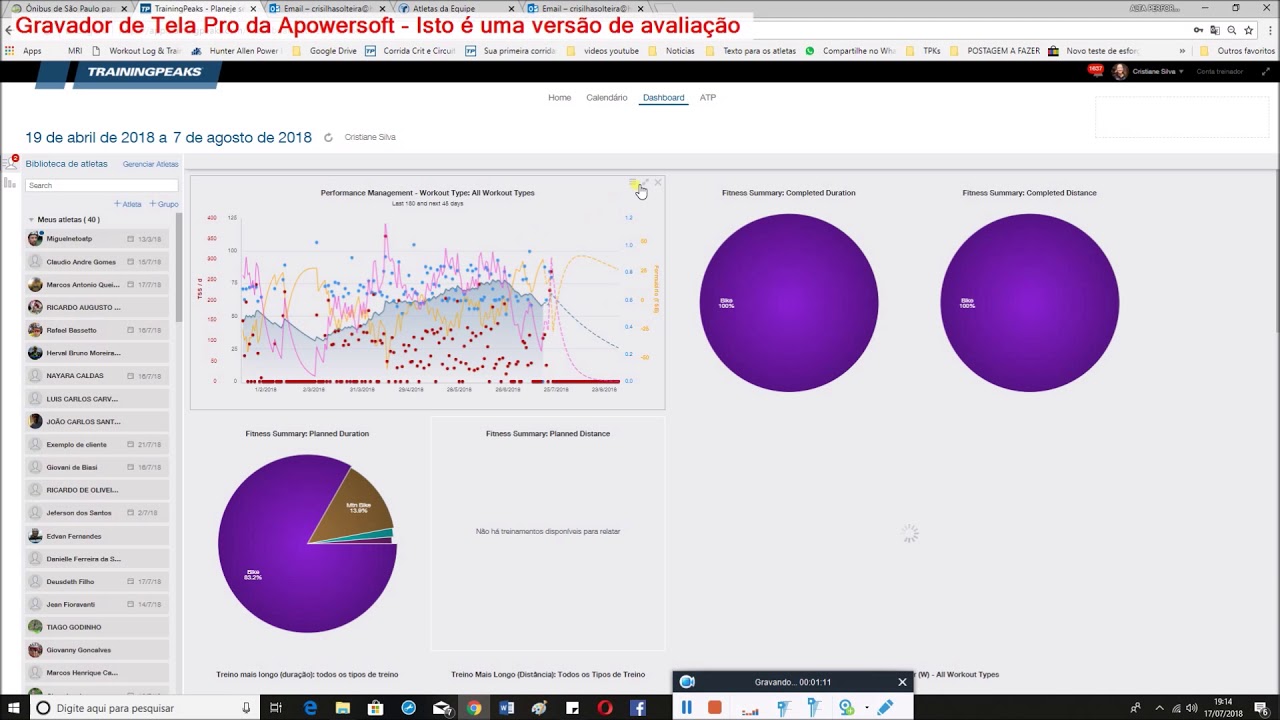Click calendar icon on Deusdeth Filho row
1280x720 pixels.
130,581
